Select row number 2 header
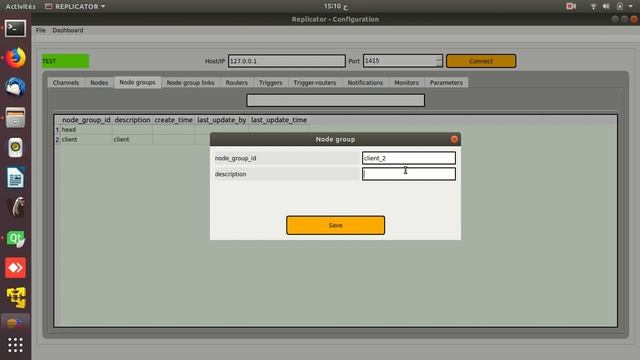The width and height of the screenshot is (640, 360). point(57,139)
